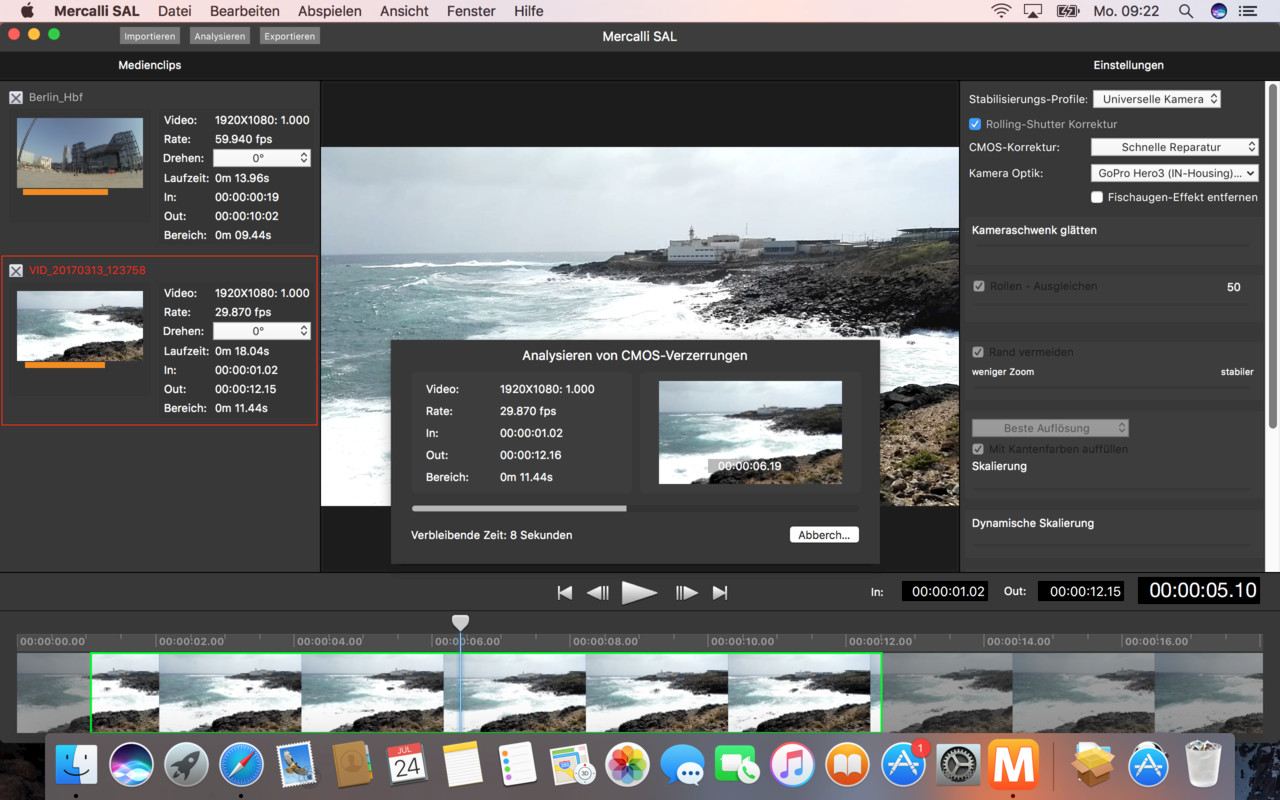Open the Hilfe menu
1280x800 pixels.
[x=528, y=11]
